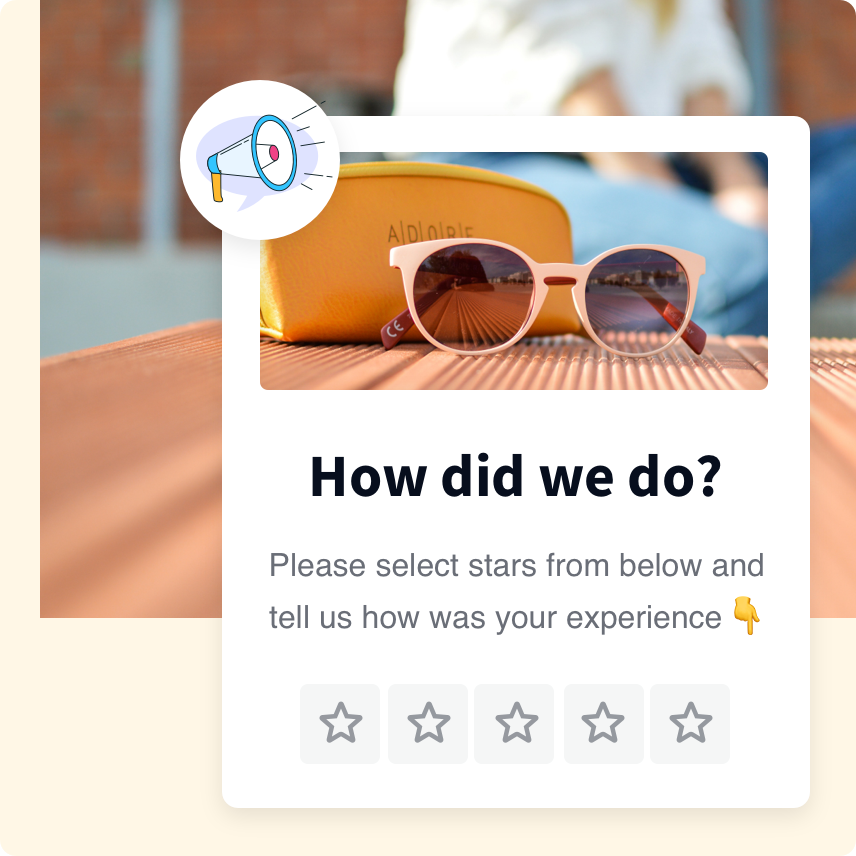The image size is (856, 856).
Task: Click the bridge of the pink sunglasses
Action: [560, 281]
